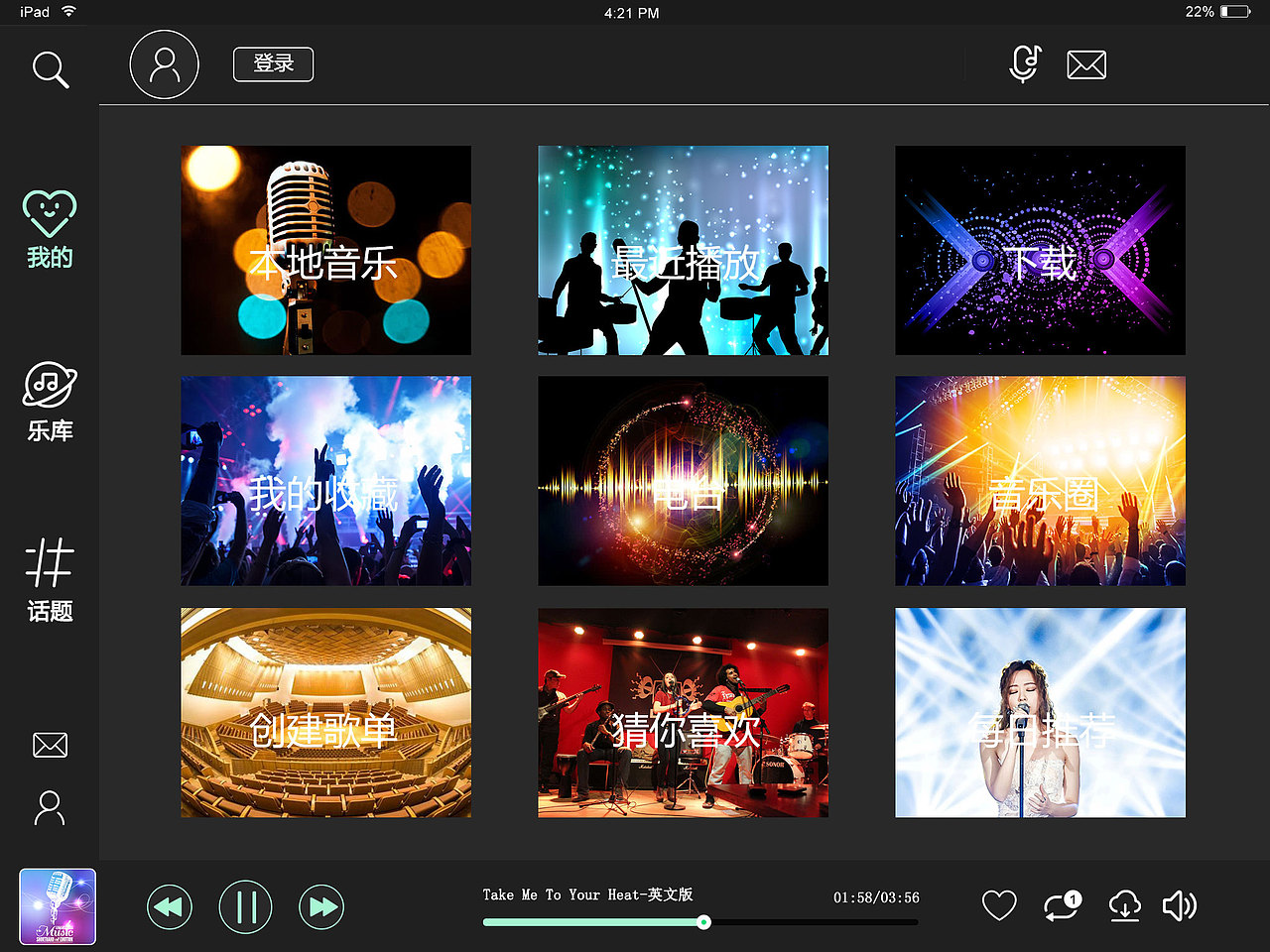The height and width of the screenshot is (952, 1270).
Task: Open the 下载 downloads tile
Action: tap(1040, 250)
